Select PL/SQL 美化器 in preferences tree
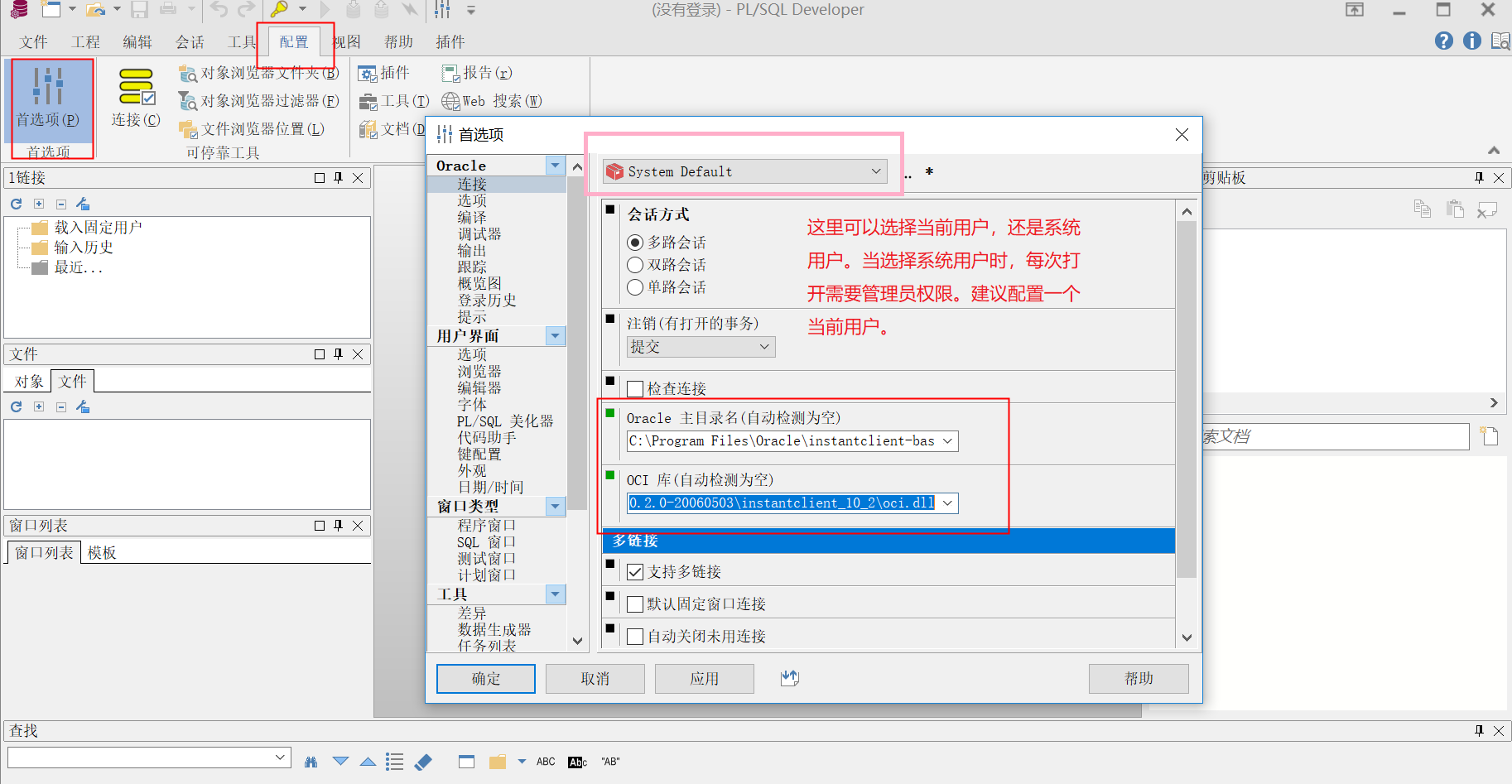 (505, 421)
